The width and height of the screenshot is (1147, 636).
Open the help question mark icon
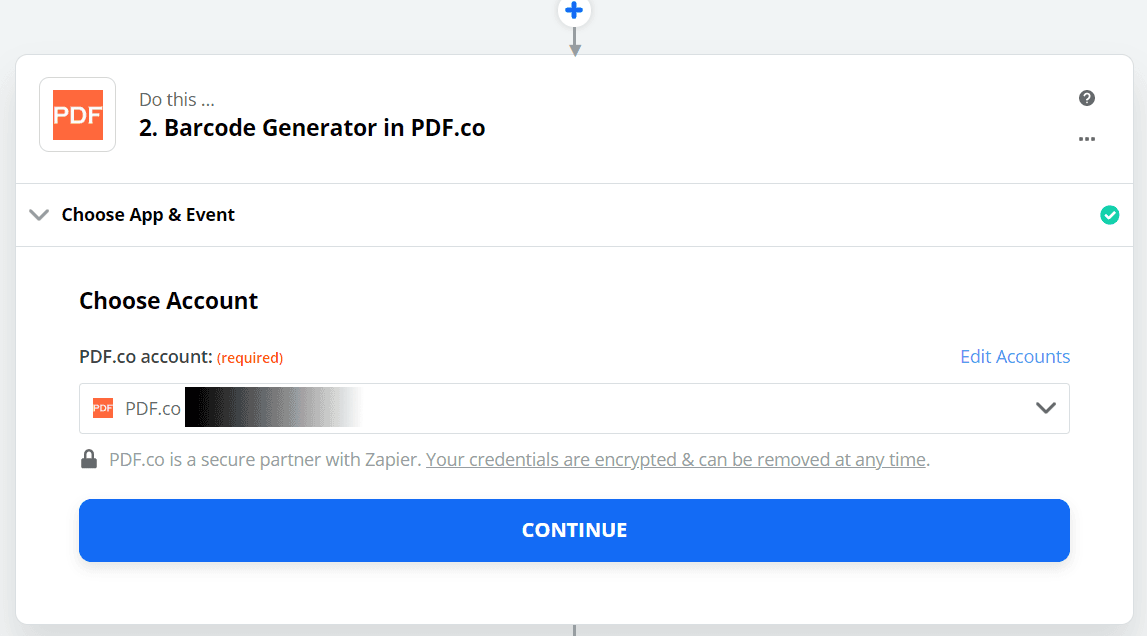[x=1087, y=98]
